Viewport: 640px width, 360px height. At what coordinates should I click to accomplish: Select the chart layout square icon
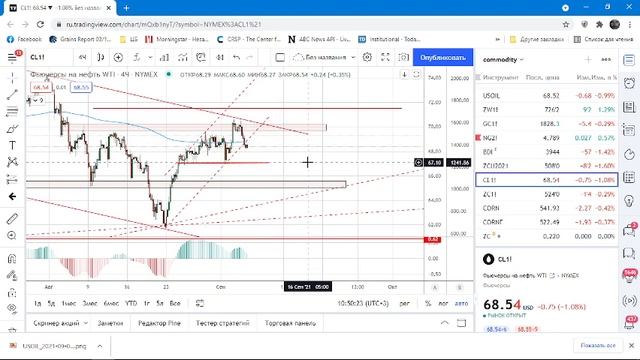280,58
